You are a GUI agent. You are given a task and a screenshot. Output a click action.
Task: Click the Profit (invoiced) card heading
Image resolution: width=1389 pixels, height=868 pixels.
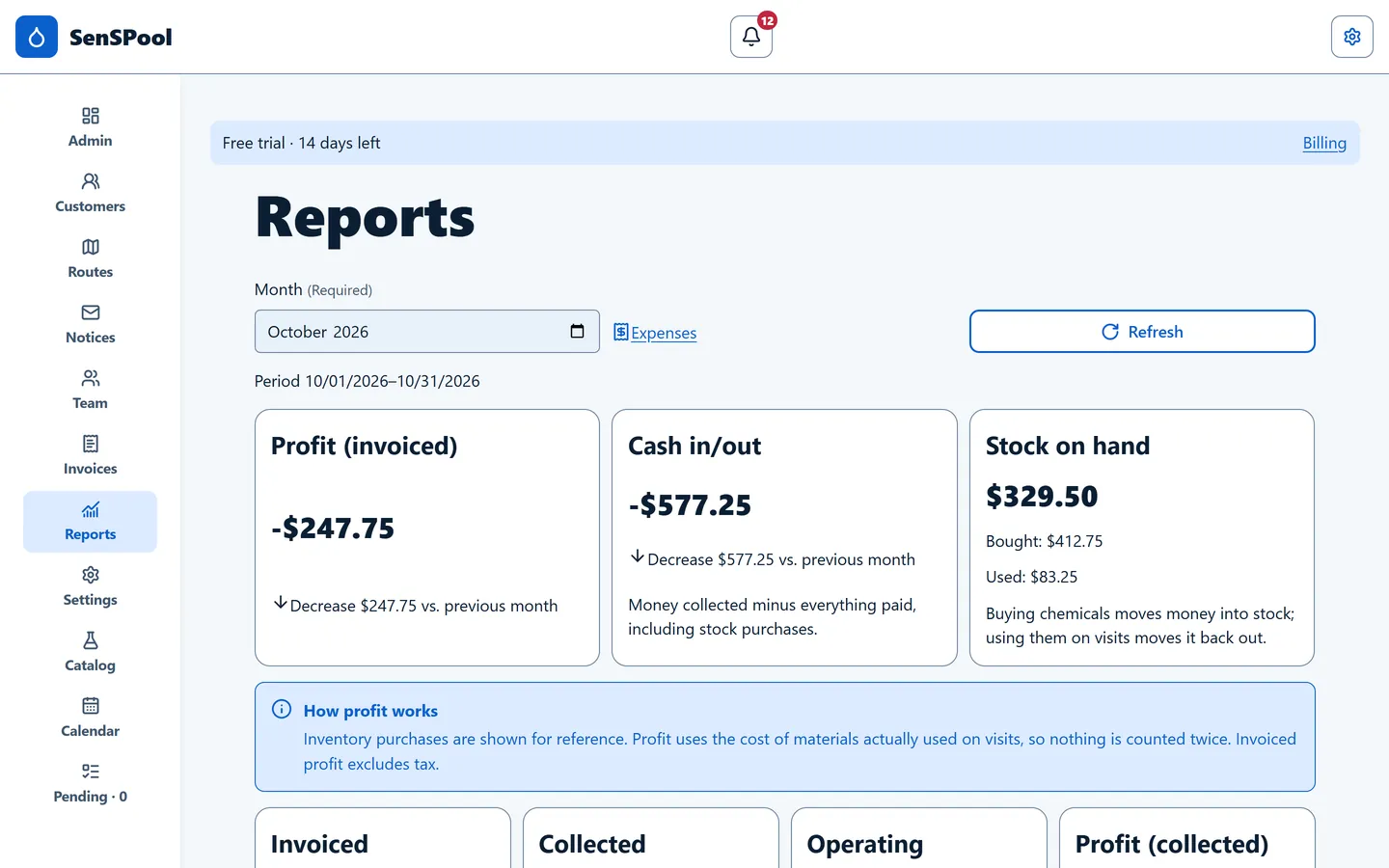365,446
